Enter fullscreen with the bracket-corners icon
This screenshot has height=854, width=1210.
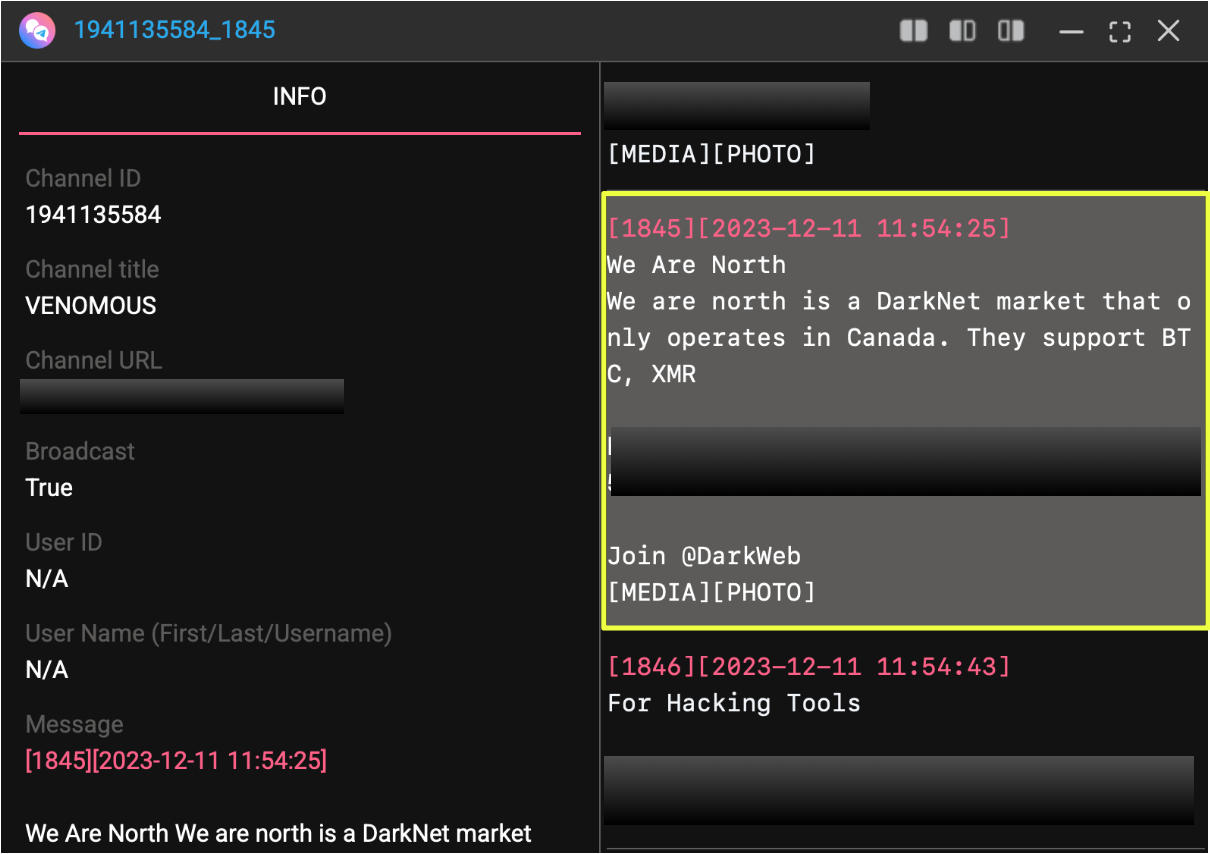[1120, 31]
